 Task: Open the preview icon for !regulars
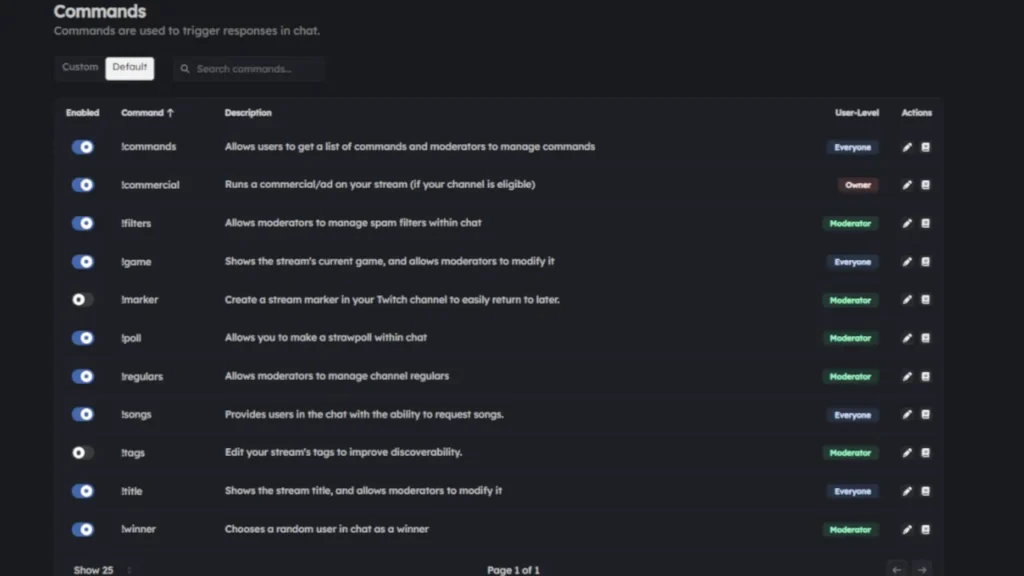pyautogui.click(x=925, y=376)
